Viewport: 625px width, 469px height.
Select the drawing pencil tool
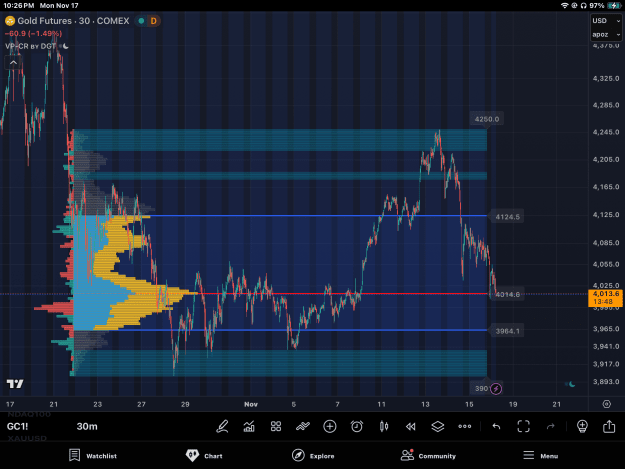(x=222, y=426)
